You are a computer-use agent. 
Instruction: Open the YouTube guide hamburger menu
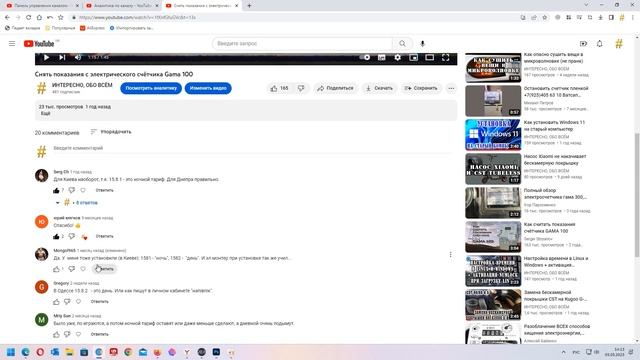(x=12, y=43)
